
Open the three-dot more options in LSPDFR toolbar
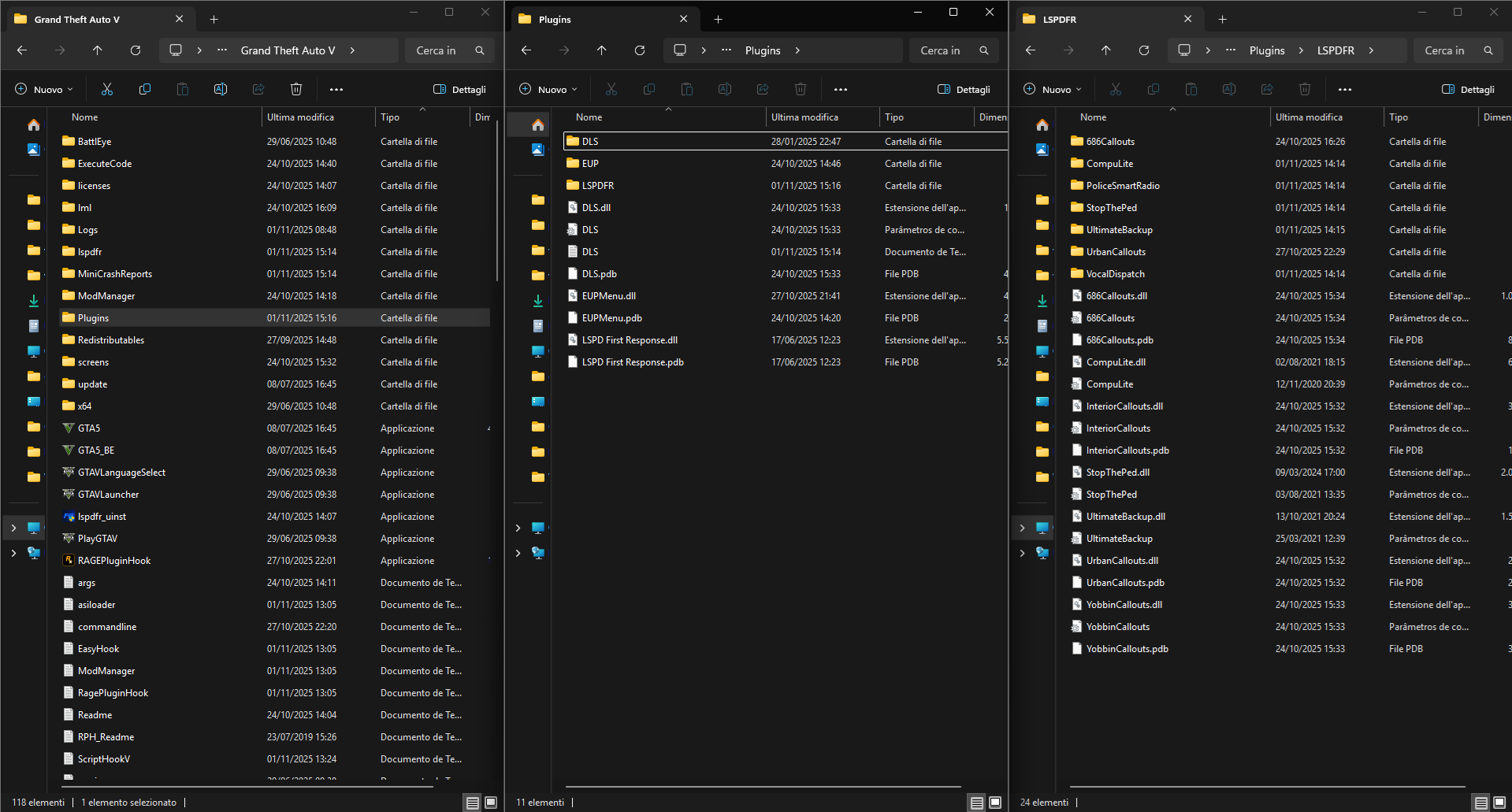click(x=1345, y=90)
